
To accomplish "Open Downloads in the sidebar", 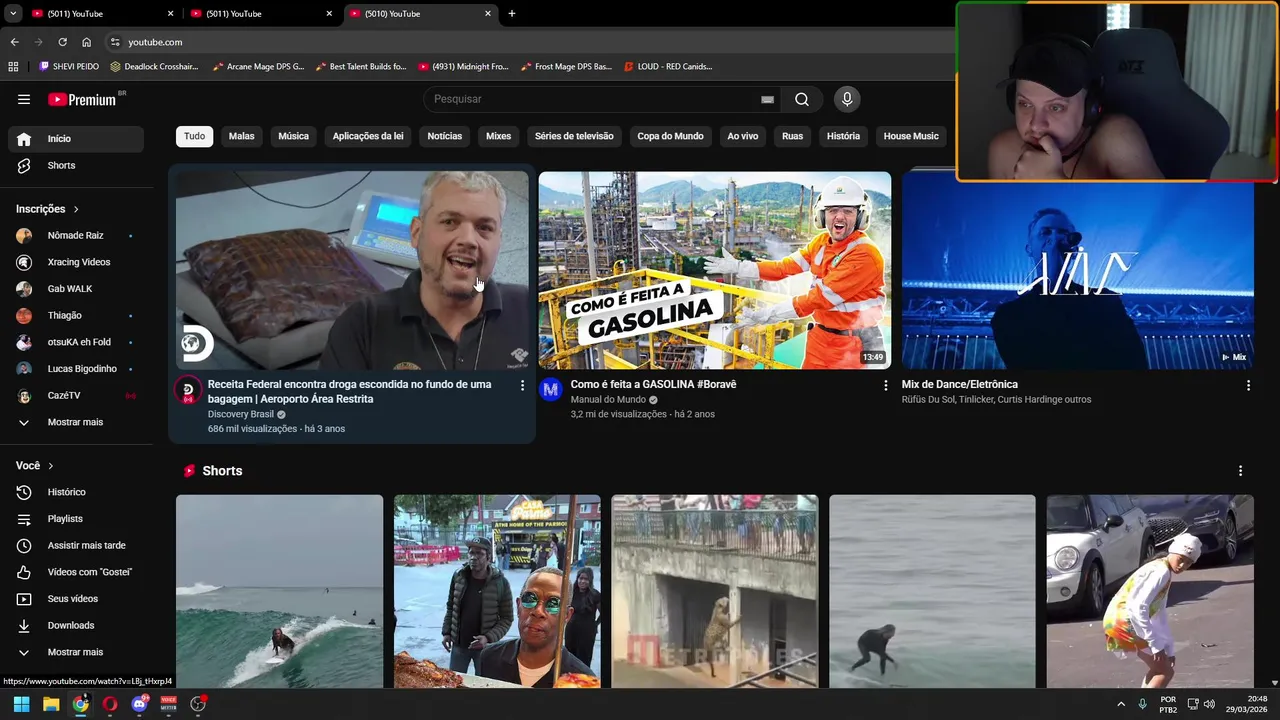I will tap(76, 625).
